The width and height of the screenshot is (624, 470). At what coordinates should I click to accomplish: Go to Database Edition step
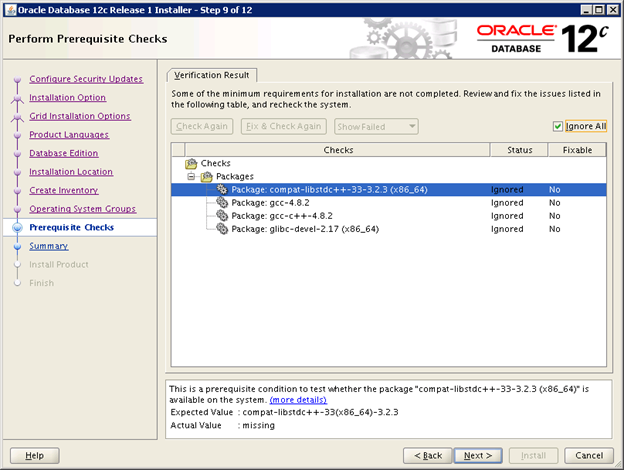click(x=64, y=153)
